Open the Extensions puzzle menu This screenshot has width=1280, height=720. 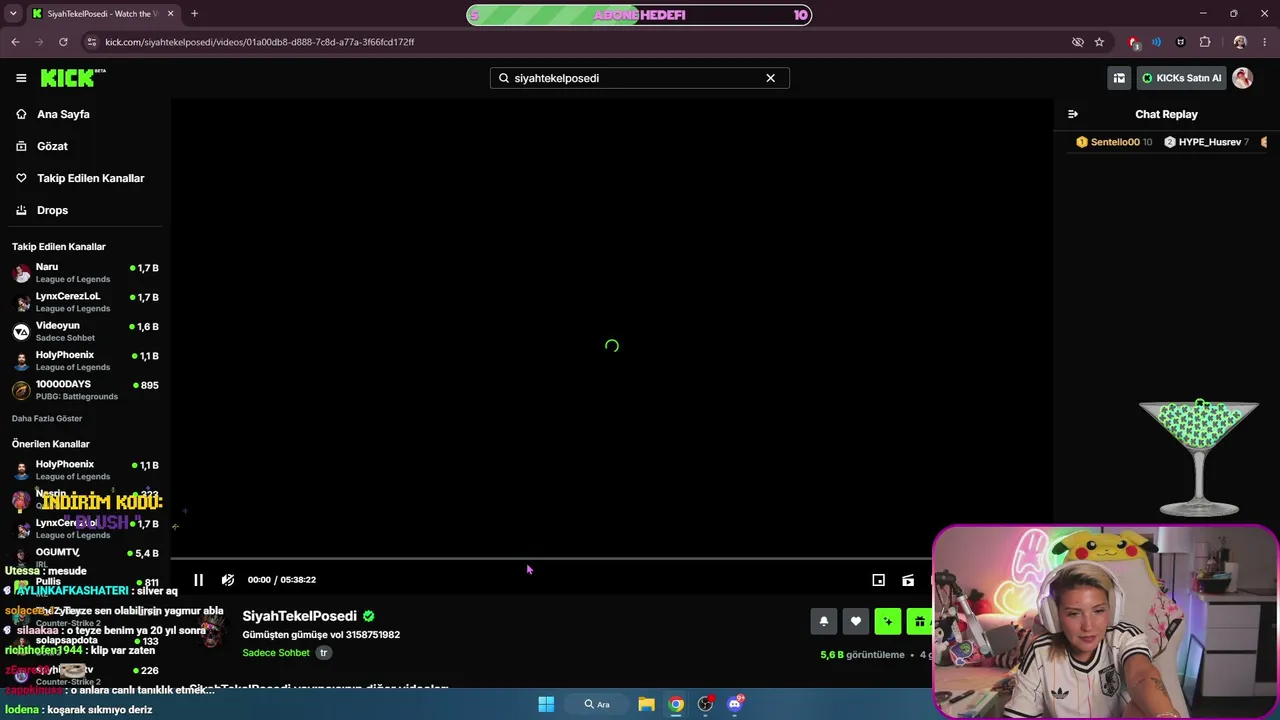[x=1205, y=42]
